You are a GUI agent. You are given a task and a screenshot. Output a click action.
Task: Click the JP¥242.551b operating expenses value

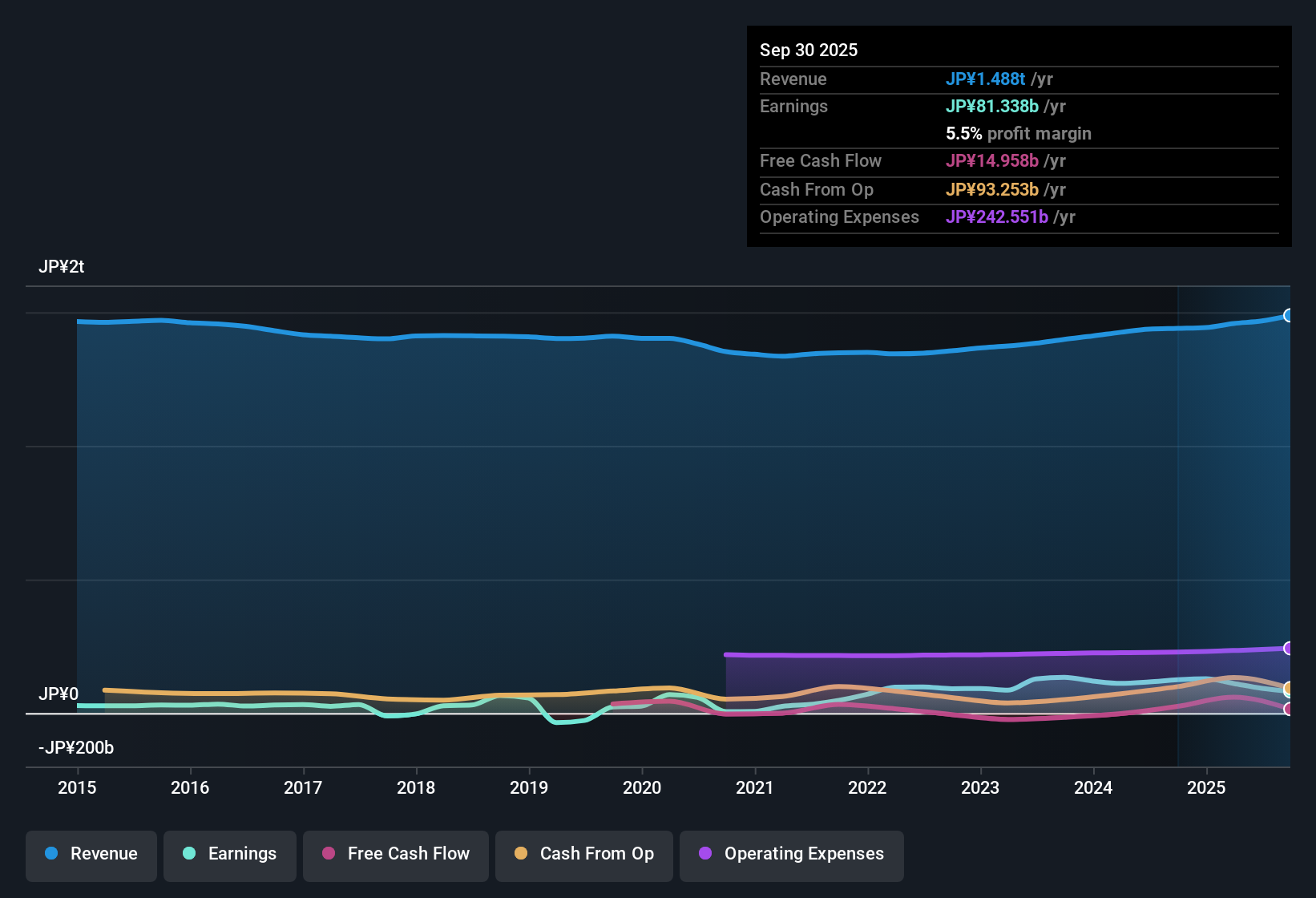pyautogui.click(x=997, y=217)
